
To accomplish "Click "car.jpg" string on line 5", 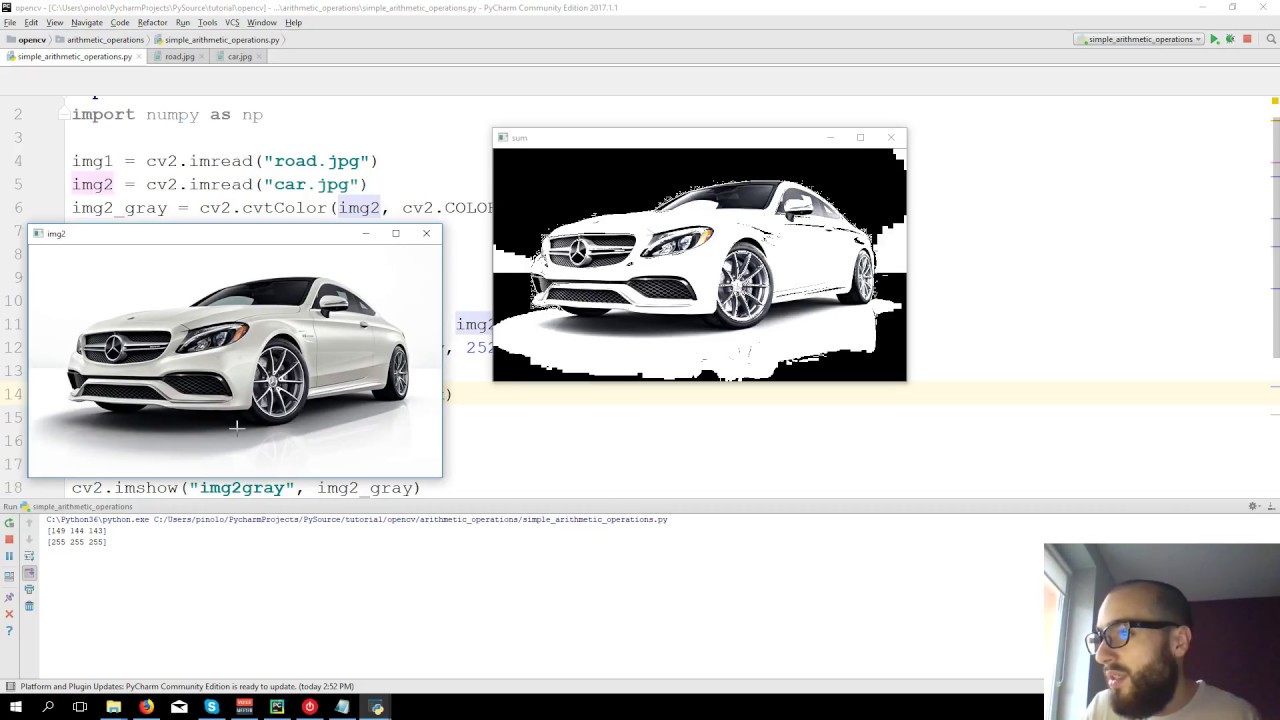I will pyautogui.click(x=310, y=184).
